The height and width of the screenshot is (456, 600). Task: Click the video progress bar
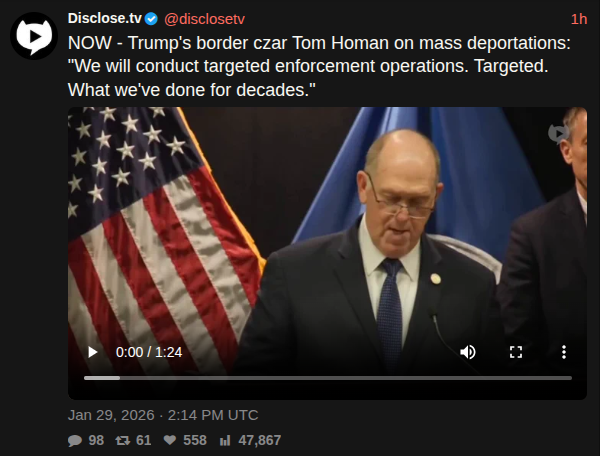(x=328, y=378)
